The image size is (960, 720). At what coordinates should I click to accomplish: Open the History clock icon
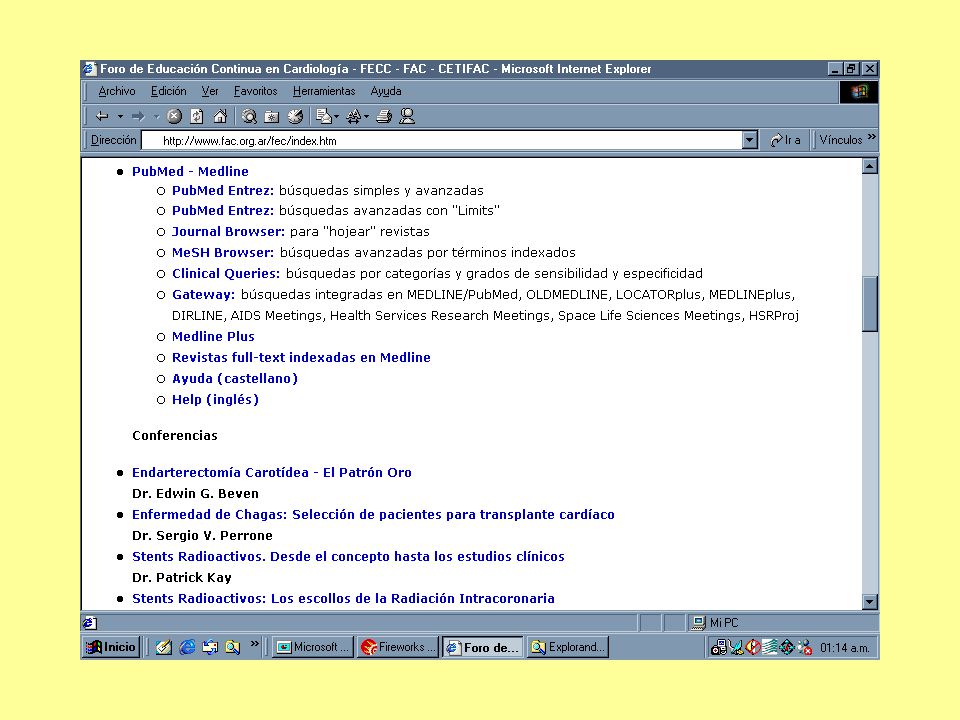295,116
